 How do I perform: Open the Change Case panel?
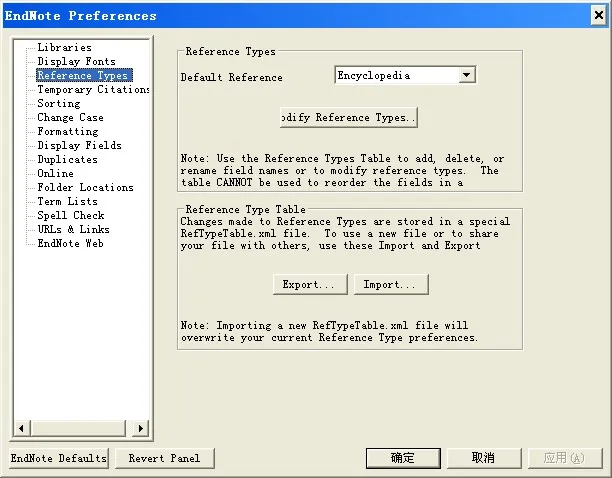point(70,117)
